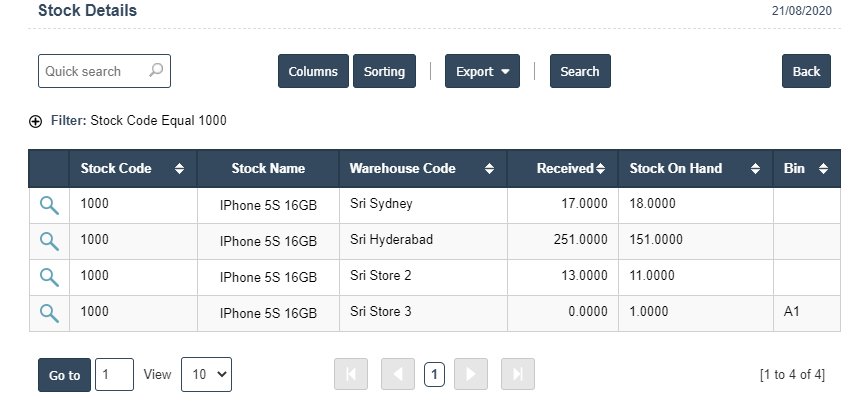Go to the first page arrow
The width and height of the screenshot is (853, 408).
(x=351, y=375)
